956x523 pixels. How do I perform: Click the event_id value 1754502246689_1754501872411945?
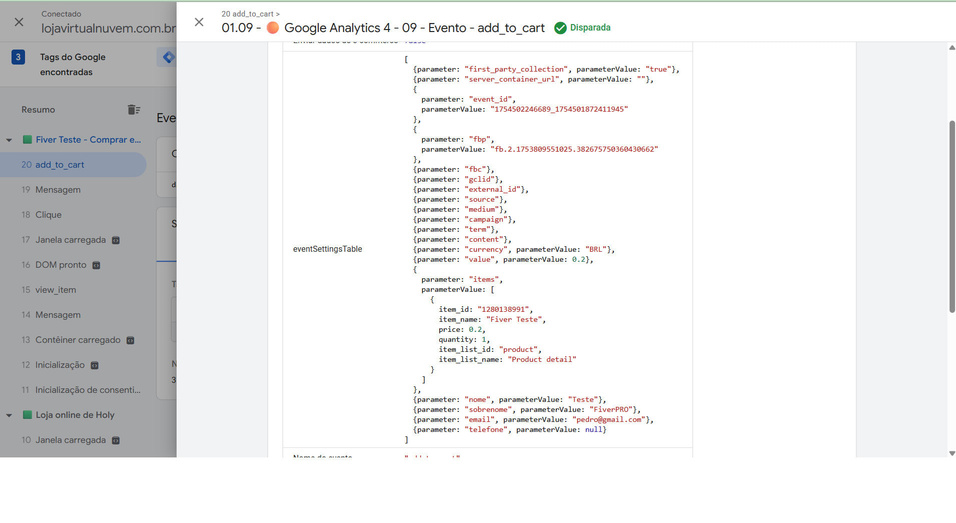(x=559, y=109)
